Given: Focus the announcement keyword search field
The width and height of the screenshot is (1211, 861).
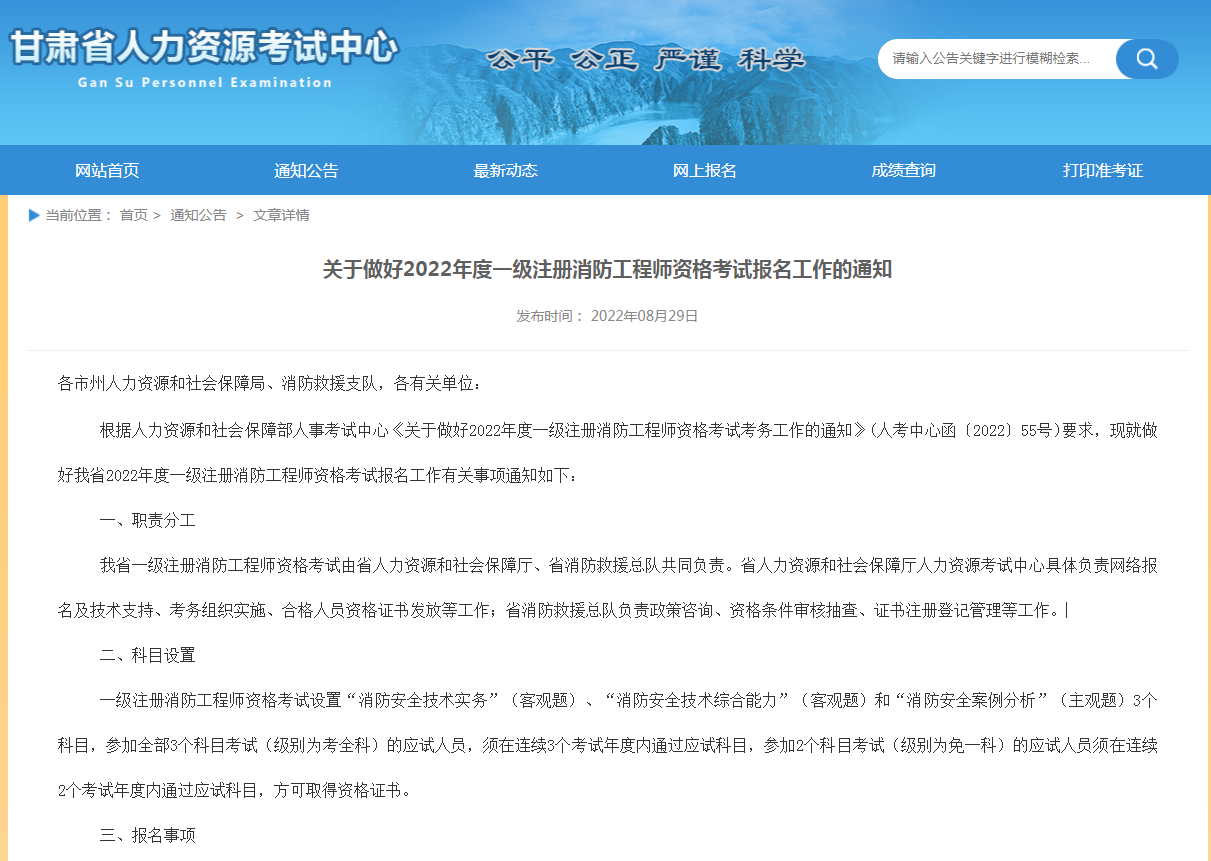Looking at the screenshot, I should [995, 59].
